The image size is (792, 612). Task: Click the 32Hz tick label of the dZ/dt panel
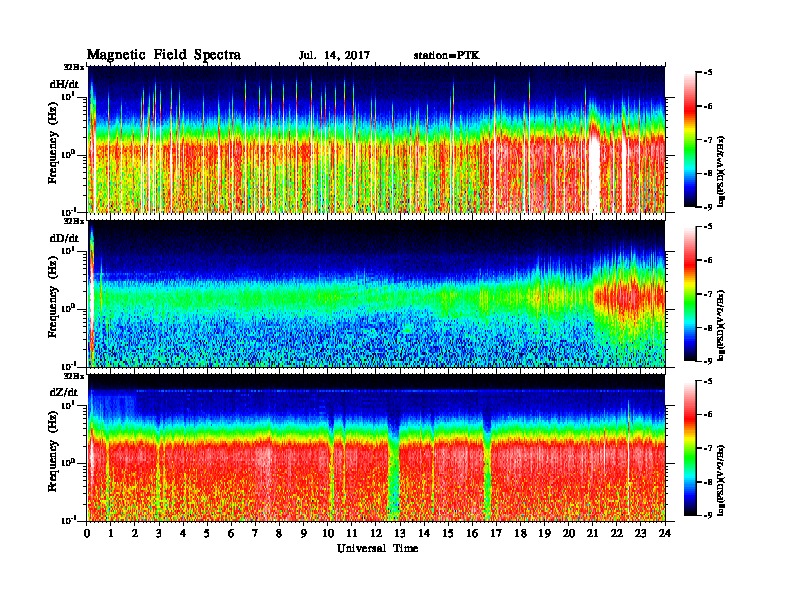click(x=74, y=376)
